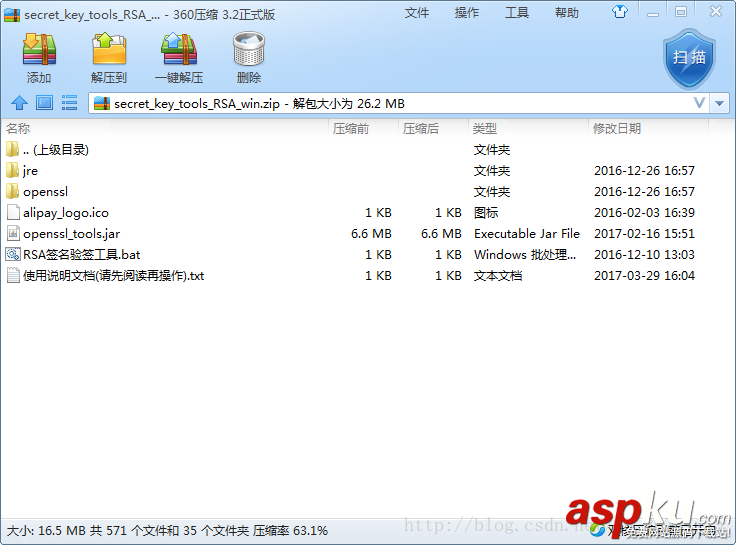Viewport: 736px width, 545px height.
Task: Expand the address bar V dropdown
Action: (x=699, y=103)
